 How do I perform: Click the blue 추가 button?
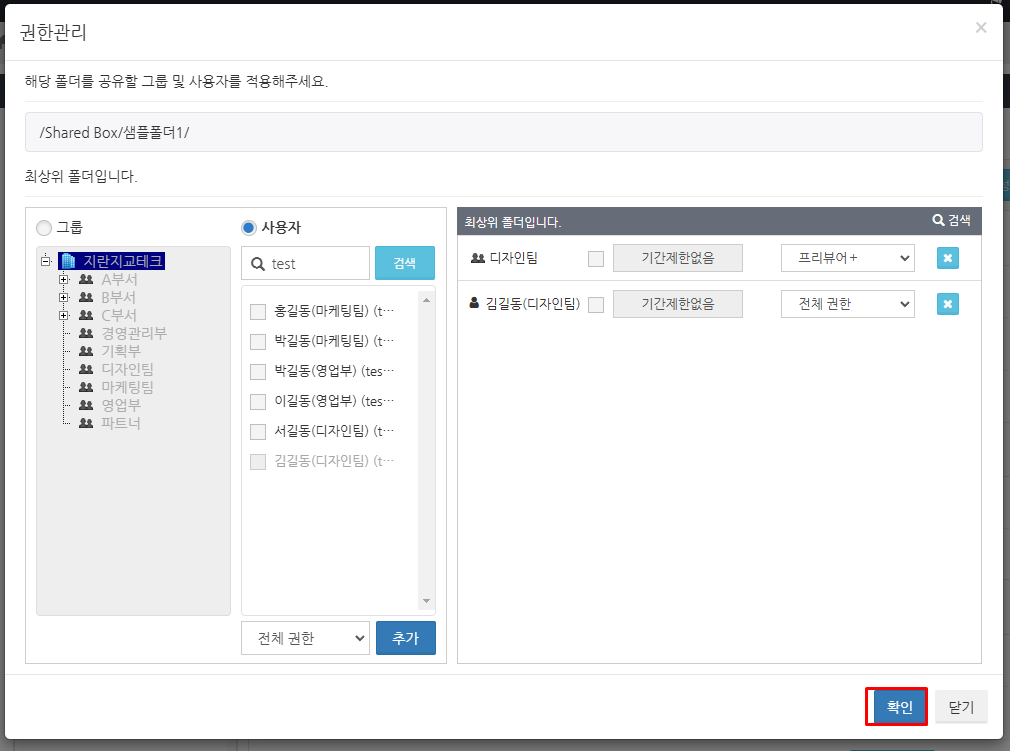tap(405, 638)
